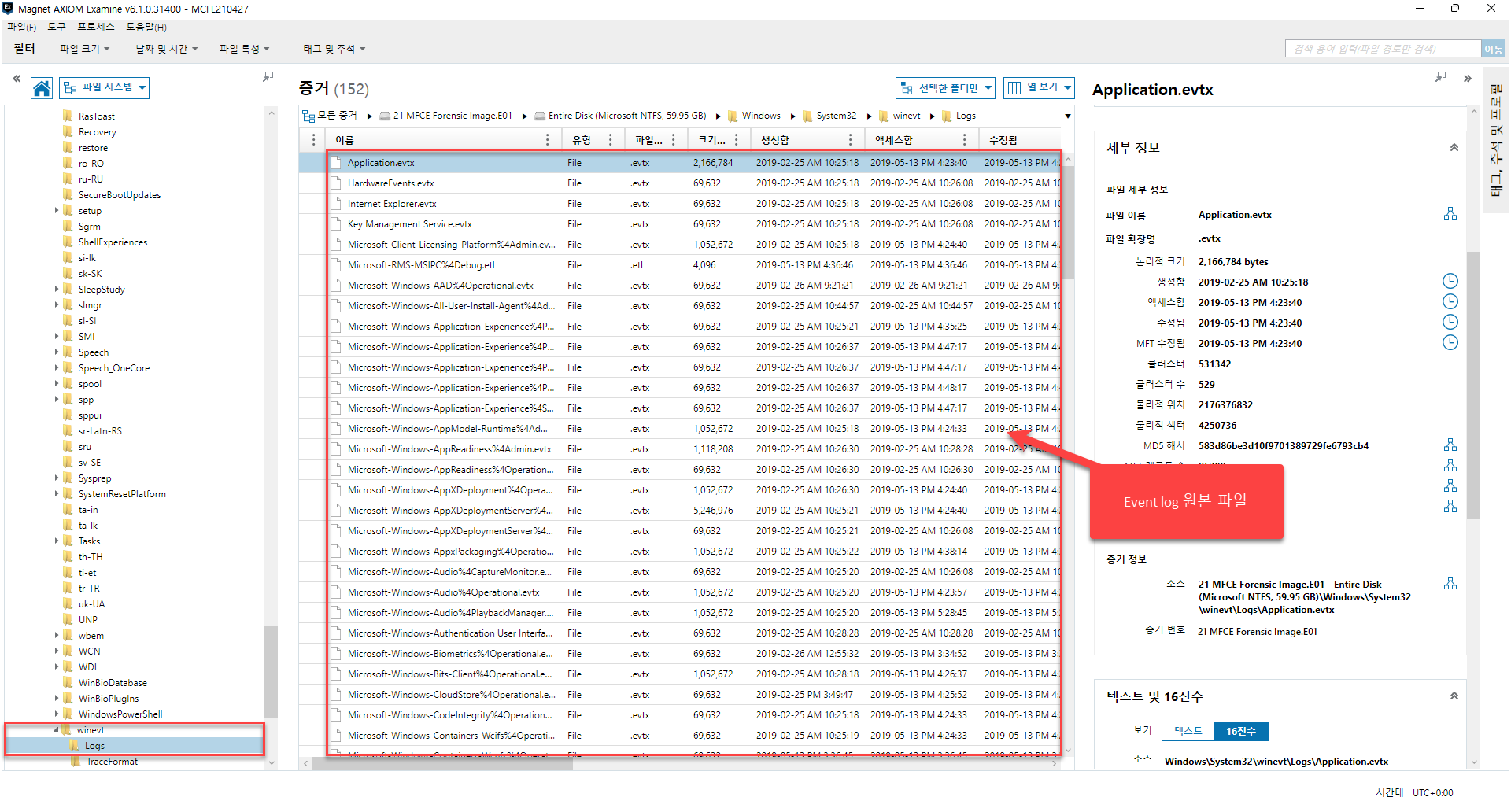Open the 도구 menu
Image resolution: width=1511 pixels, height=812 pixels.
[57, 27]
